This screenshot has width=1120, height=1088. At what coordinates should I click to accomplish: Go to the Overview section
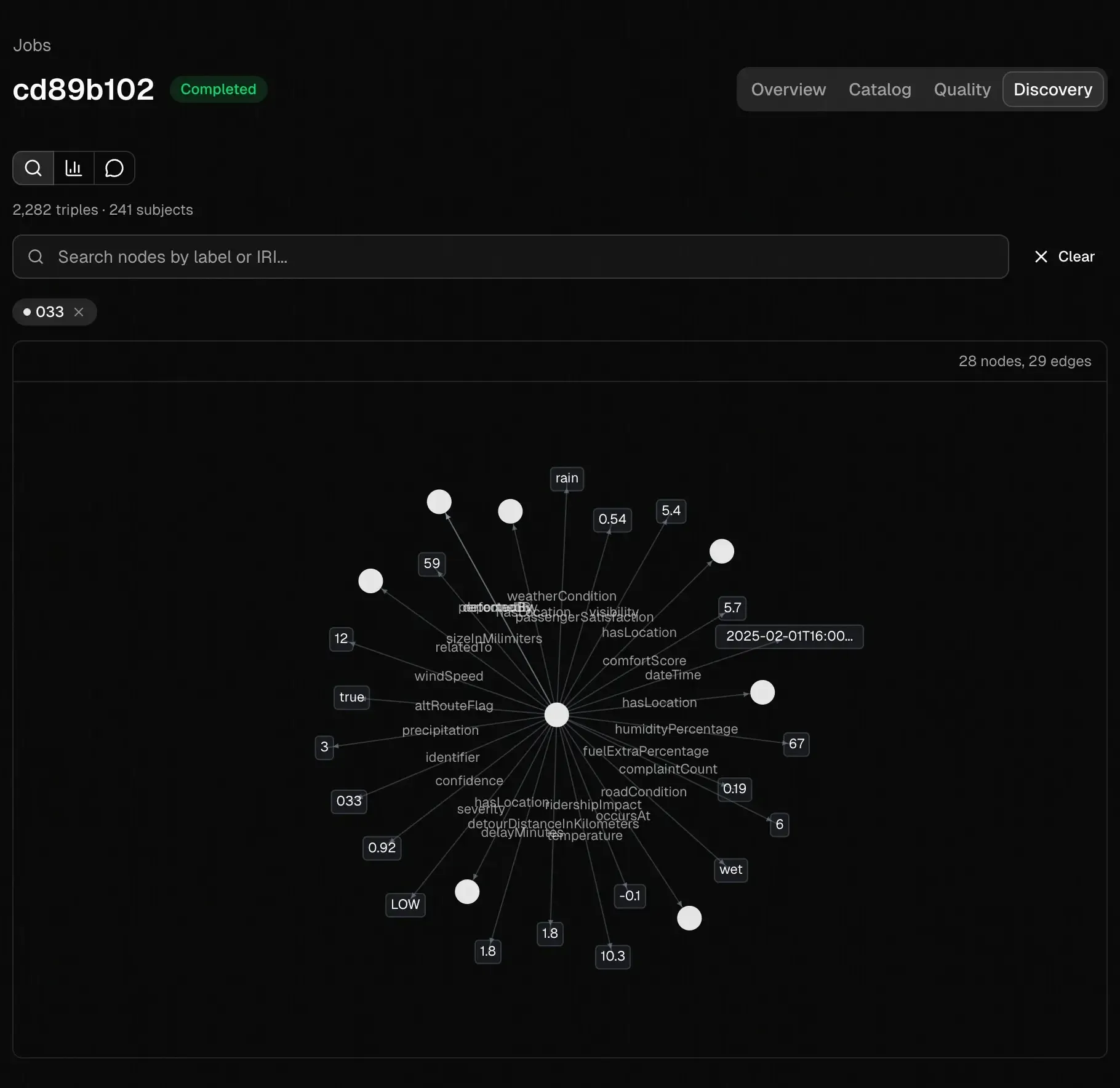tap(788, 89)
